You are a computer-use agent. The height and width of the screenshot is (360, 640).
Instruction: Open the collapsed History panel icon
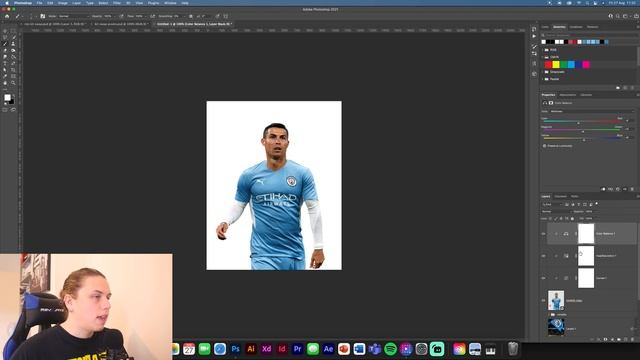534,29
